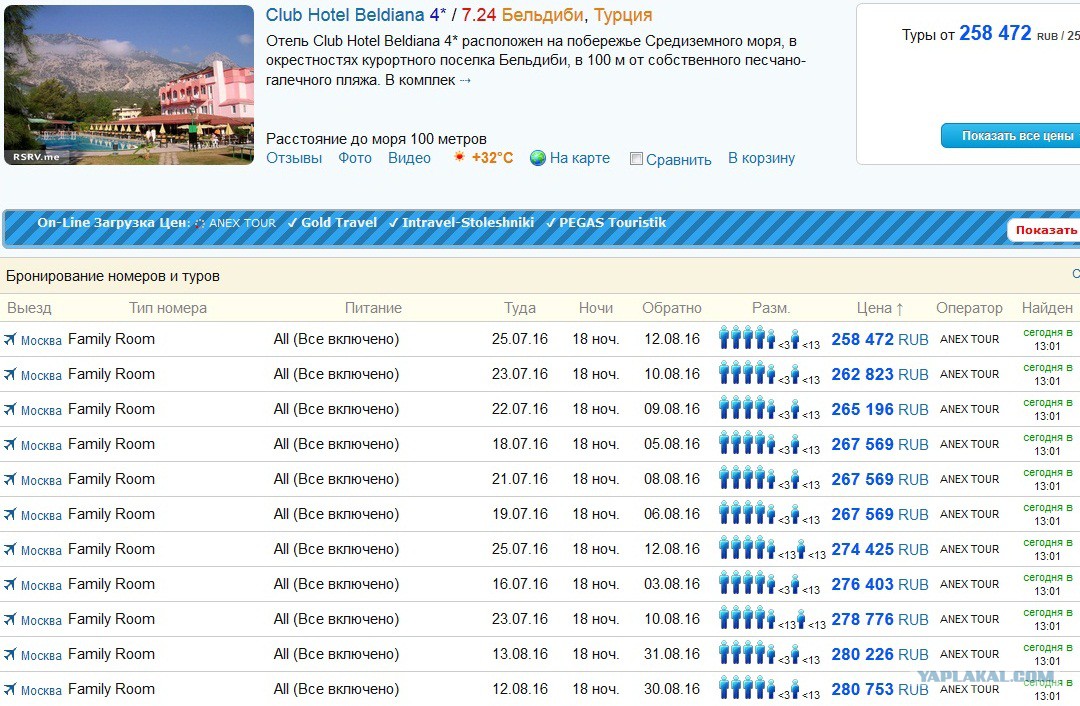Open the 274 425 RUB price link
1080x706 pixels.
880,550
